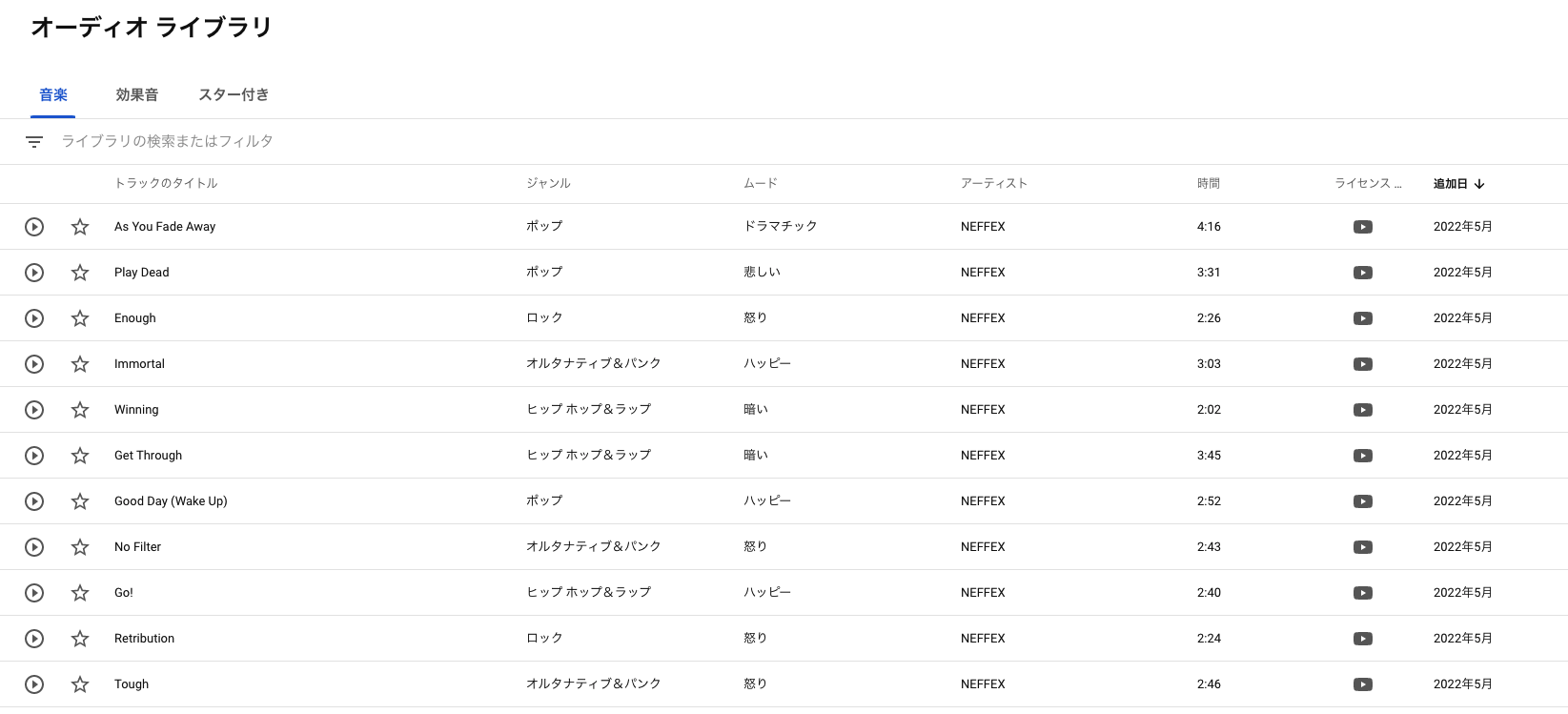Star the track As You Fade Away
The image size is (1568, 714).
point(80,227)
